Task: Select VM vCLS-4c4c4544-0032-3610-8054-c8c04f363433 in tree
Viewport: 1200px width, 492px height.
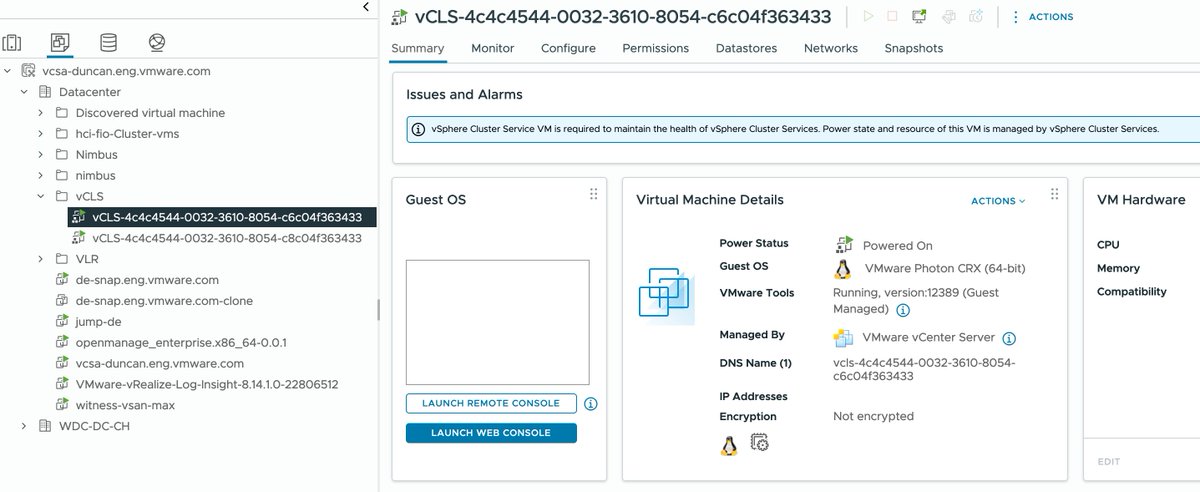Action: tap(226, 239)
